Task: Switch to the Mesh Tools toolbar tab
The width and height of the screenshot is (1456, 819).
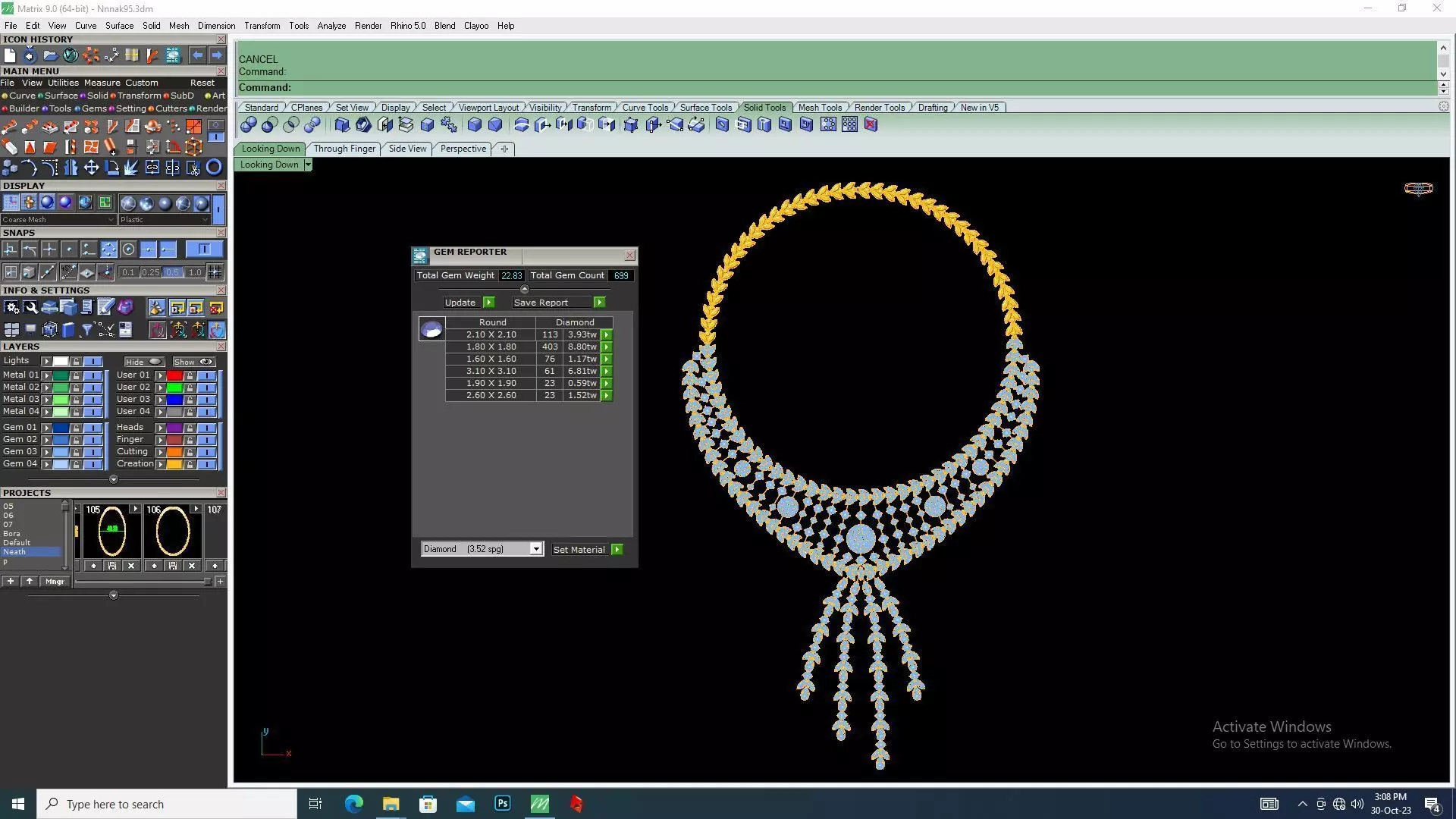Action: pos(819,108)
